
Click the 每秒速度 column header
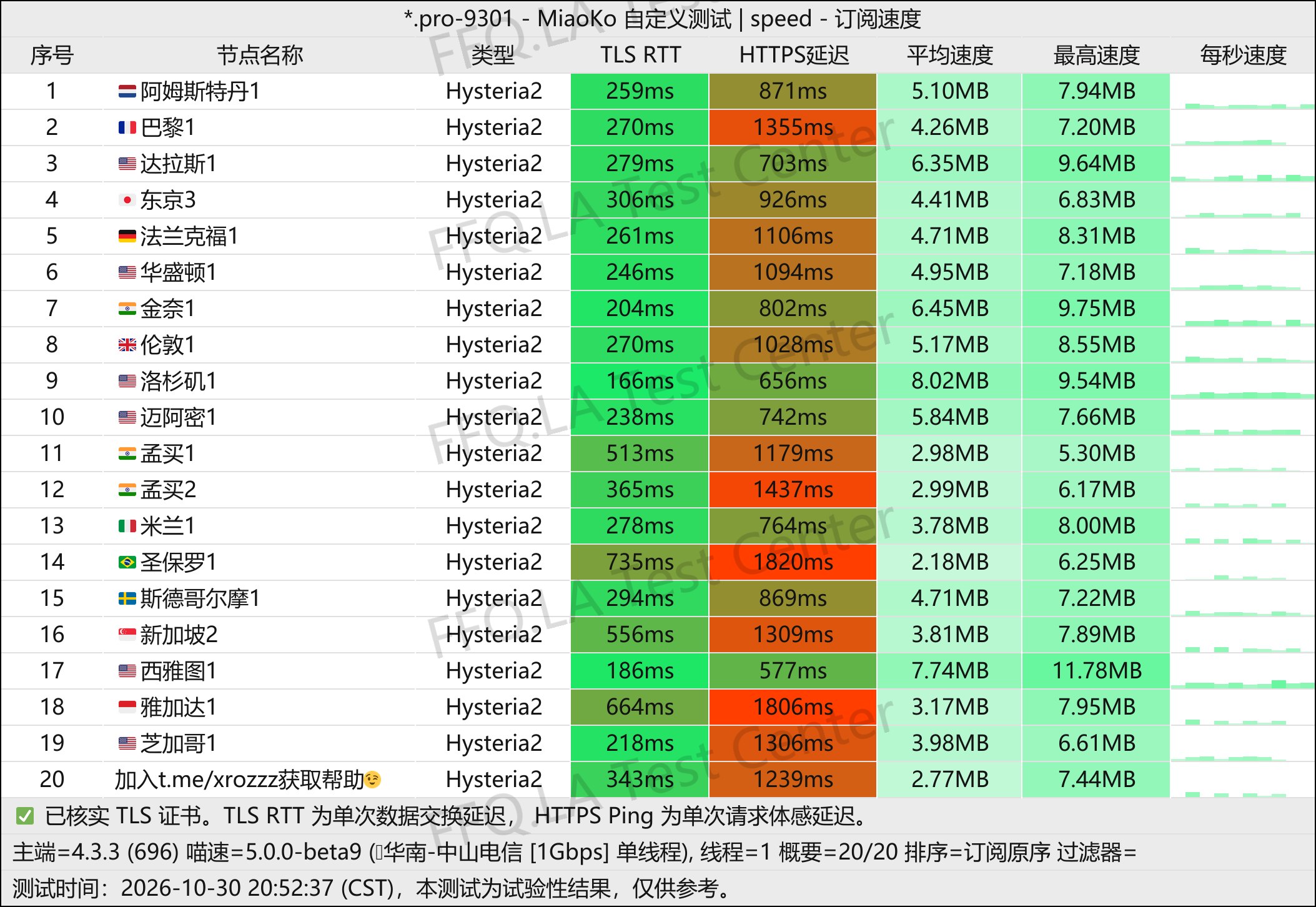[1243, 56]
